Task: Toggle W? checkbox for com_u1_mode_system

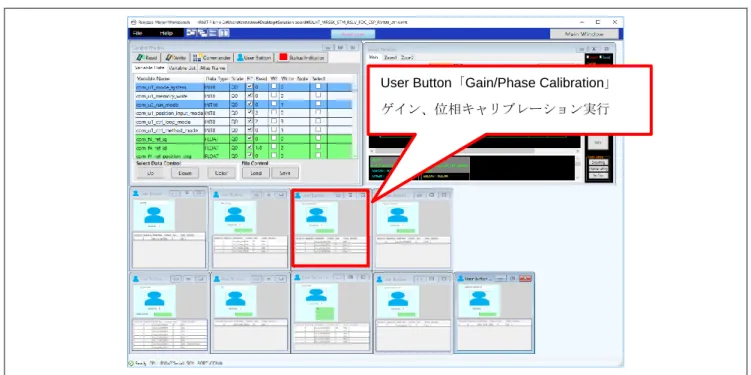Action: [x=273, y=87]
